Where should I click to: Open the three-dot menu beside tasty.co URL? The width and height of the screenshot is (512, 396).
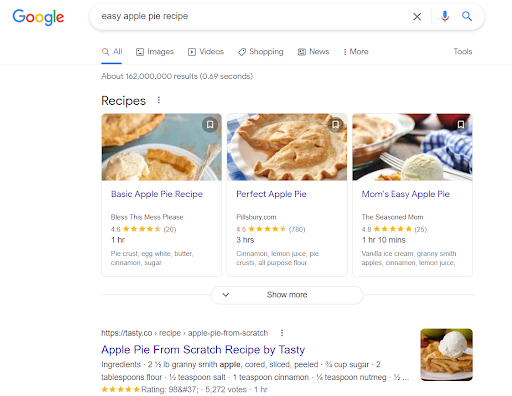tap(282, 333)
